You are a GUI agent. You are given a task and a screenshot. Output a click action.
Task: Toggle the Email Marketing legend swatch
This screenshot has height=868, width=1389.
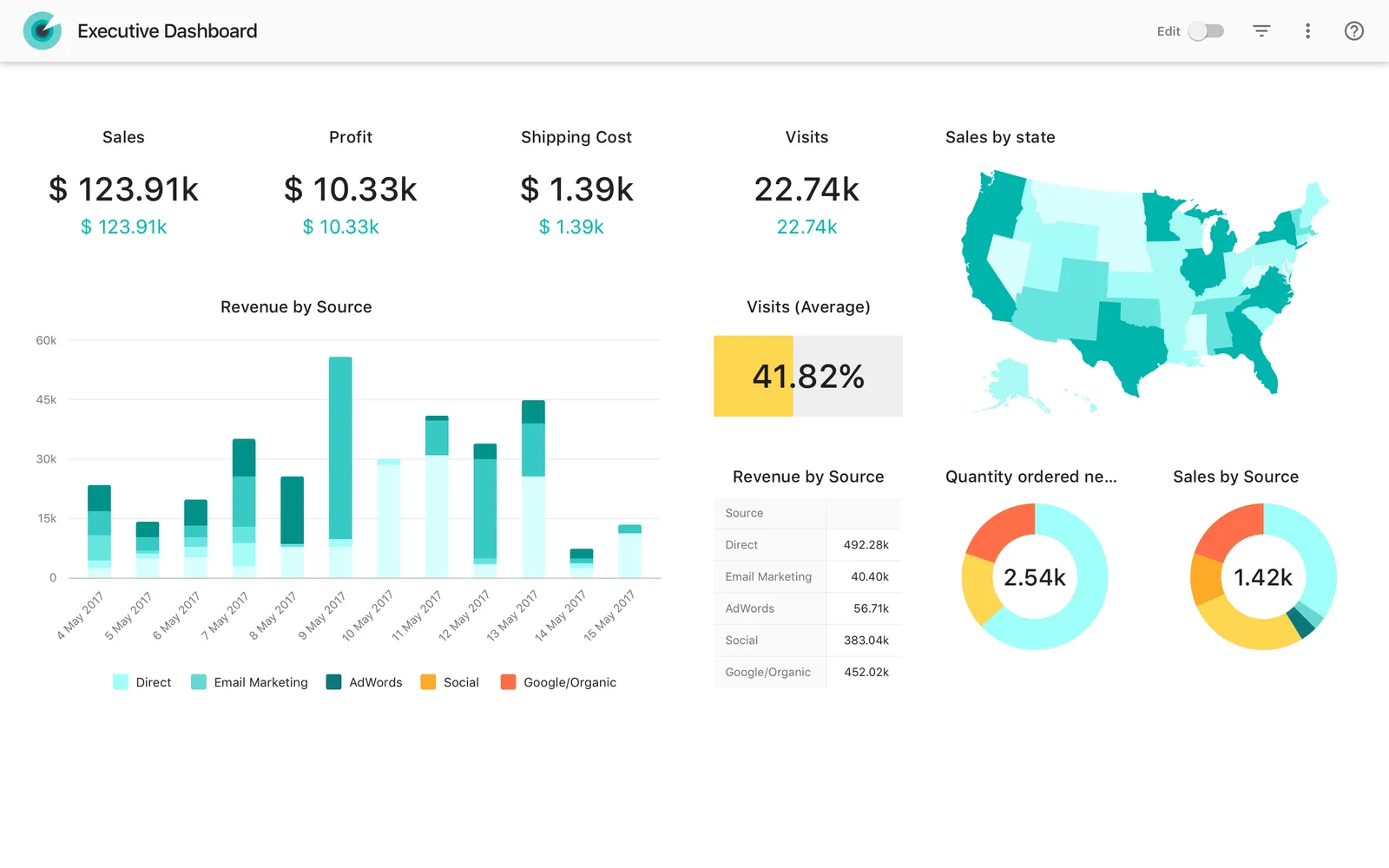[x=199, y=682]
